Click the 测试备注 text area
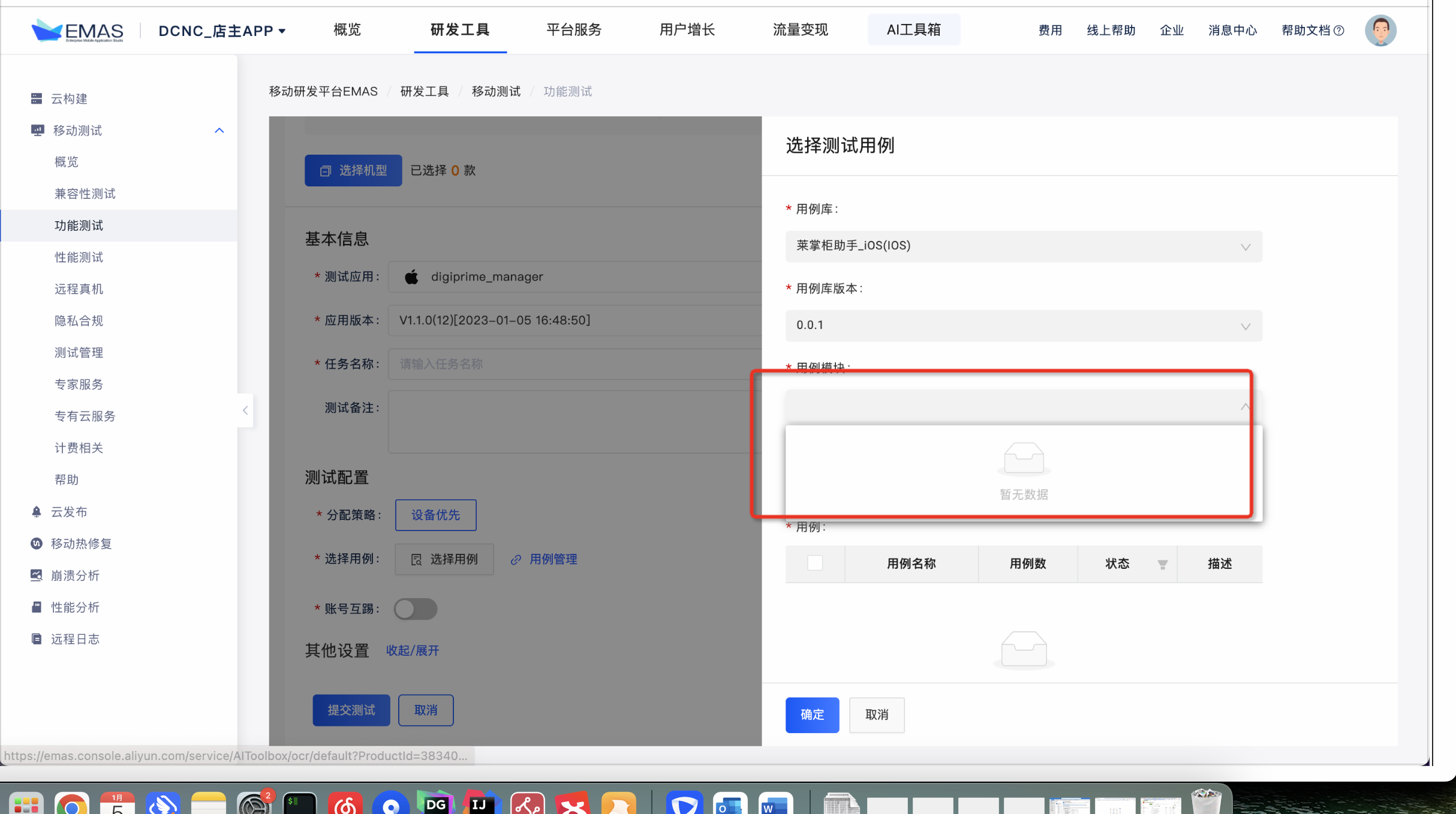Image resolution: width=1456 pixels, height=814 pixels. (x=574, y=422)
